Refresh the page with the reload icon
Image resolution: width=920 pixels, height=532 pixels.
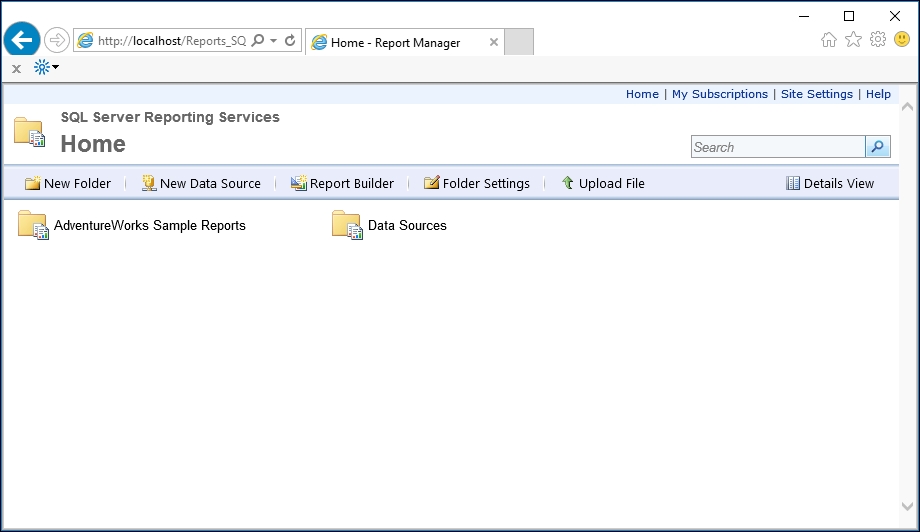point(290,40)
